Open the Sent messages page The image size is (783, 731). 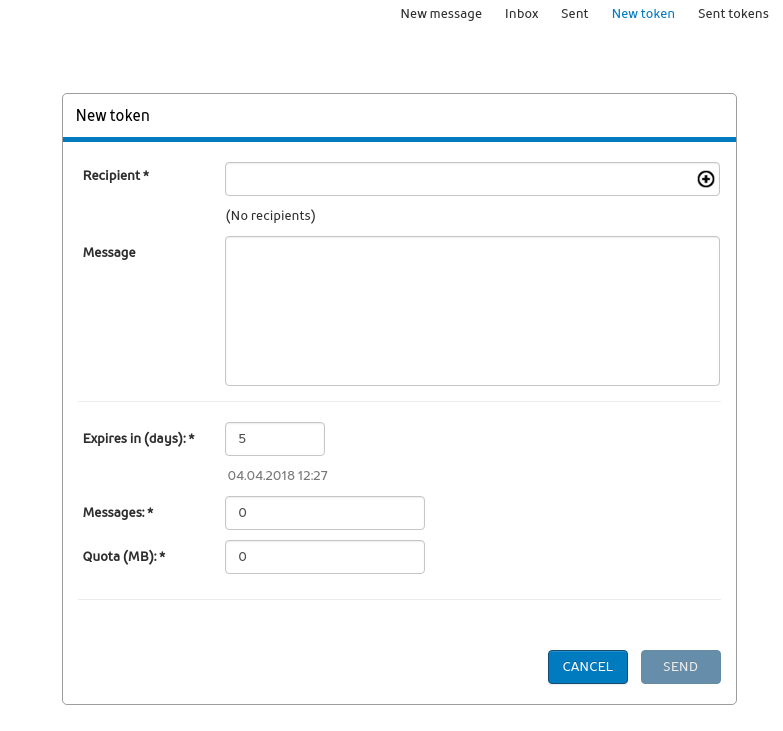point(574,14)
